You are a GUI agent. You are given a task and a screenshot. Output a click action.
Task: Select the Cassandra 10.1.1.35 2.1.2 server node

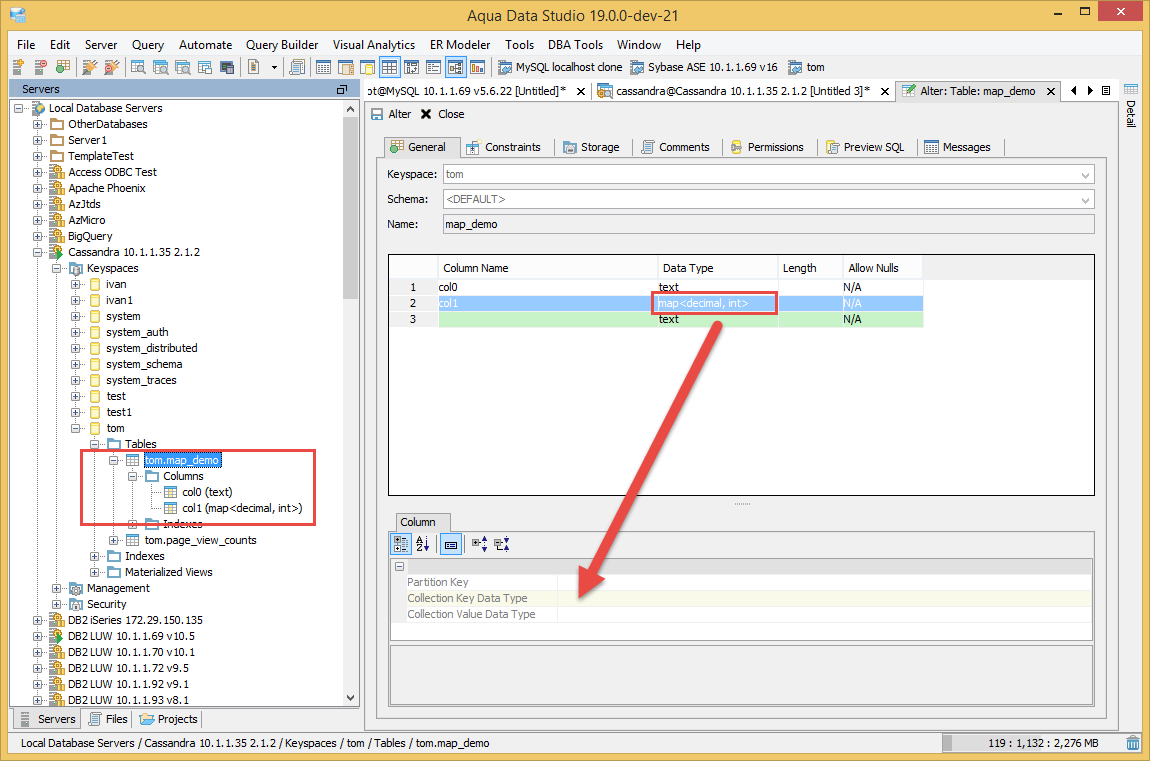pyautogui.click(x=133, y=252)
